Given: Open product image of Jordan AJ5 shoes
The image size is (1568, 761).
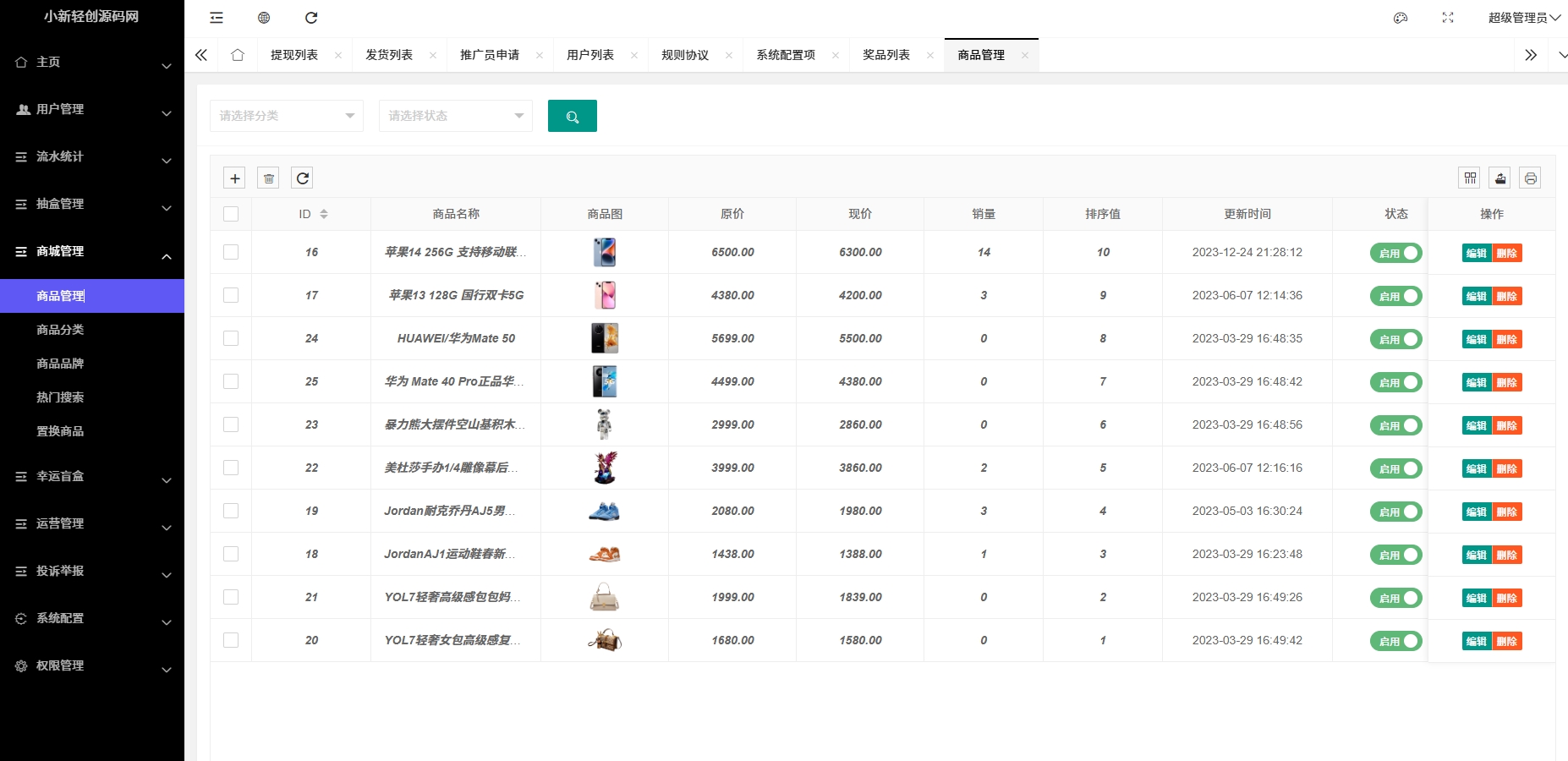Looking at the screenshot, I should 605,511.
